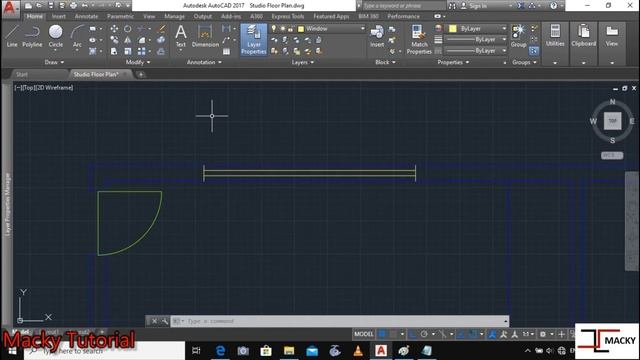
Task: Switch to the Parametric tab
Action: pyautogui.click(x=120, y=16)
